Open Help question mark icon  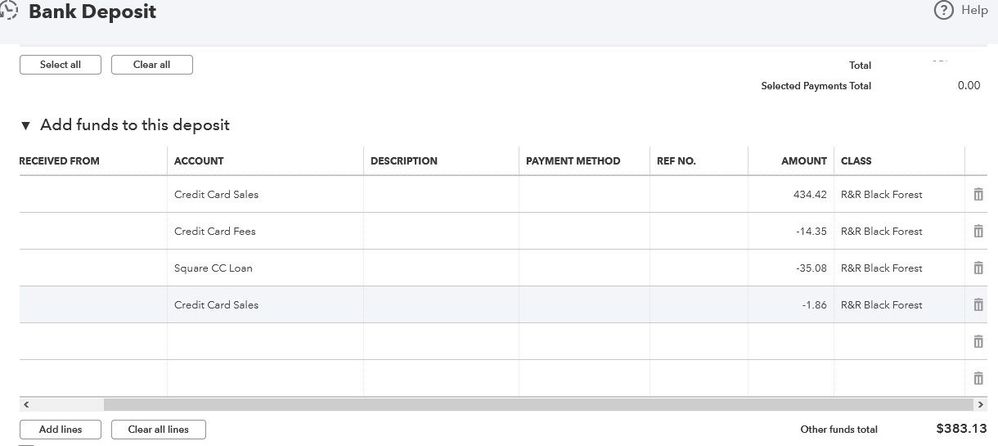[x=943, y=10]
